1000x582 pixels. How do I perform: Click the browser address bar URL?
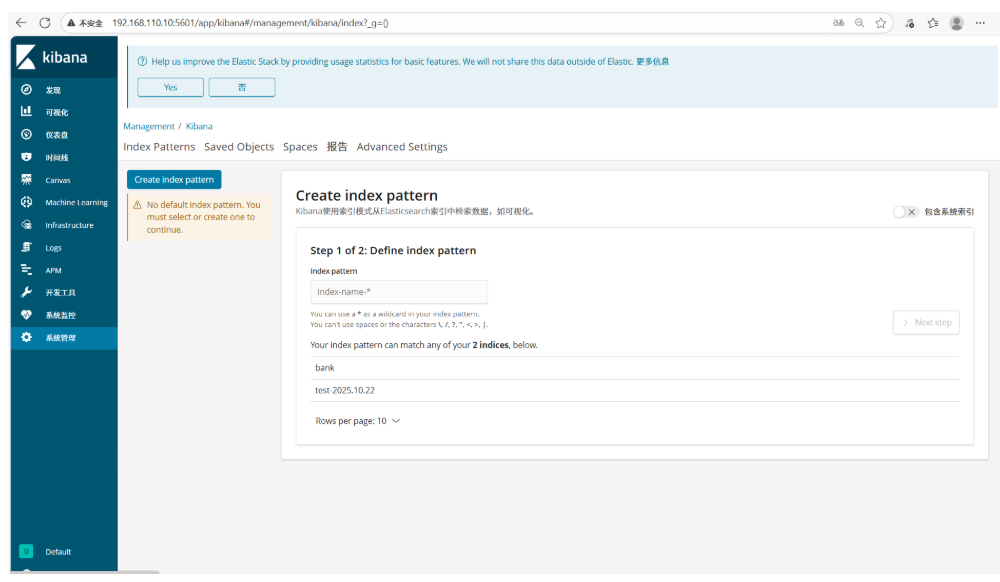point(251,23)
